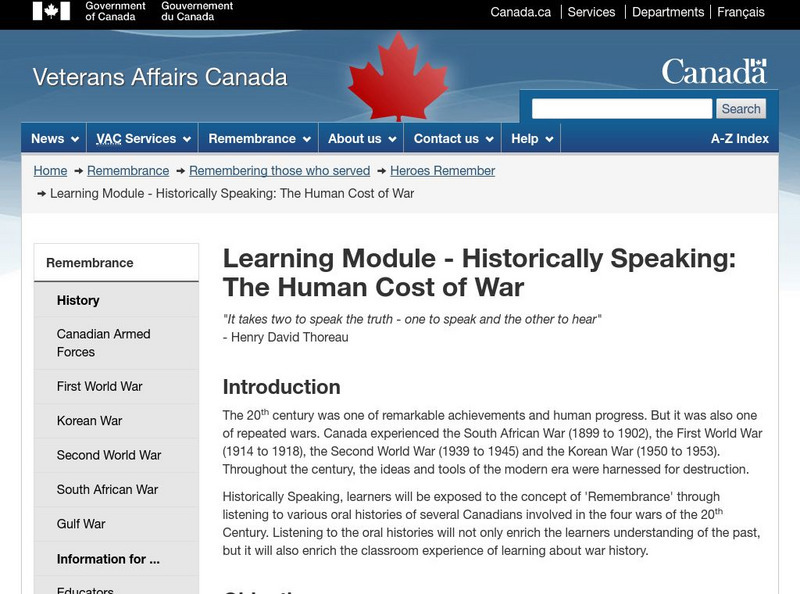Open the Contact us menu
800x594 pixels.
(x=453, y=139)
